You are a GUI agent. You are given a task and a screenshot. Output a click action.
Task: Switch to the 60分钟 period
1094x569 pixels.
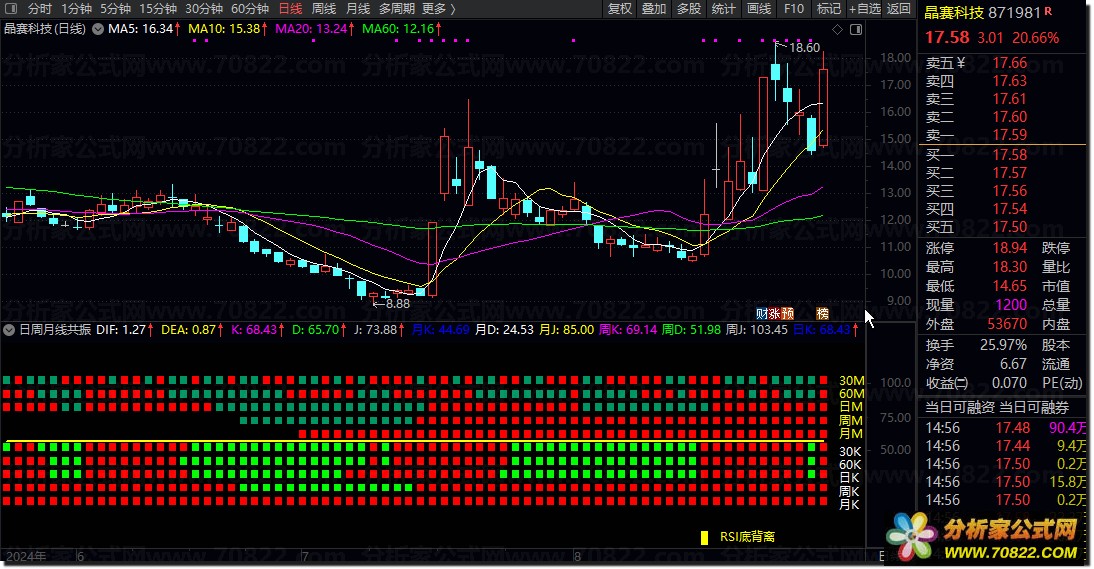click(x=250, y=9)
